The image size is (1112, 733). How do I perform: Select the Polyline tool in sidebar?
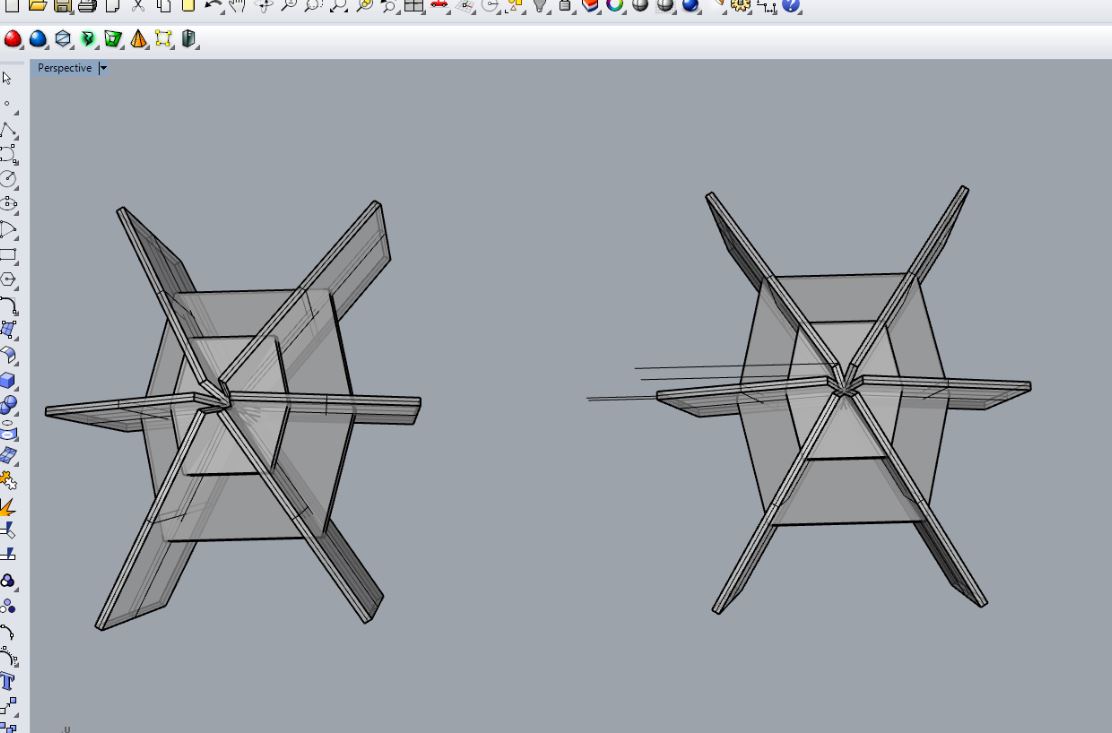(9, 130)
